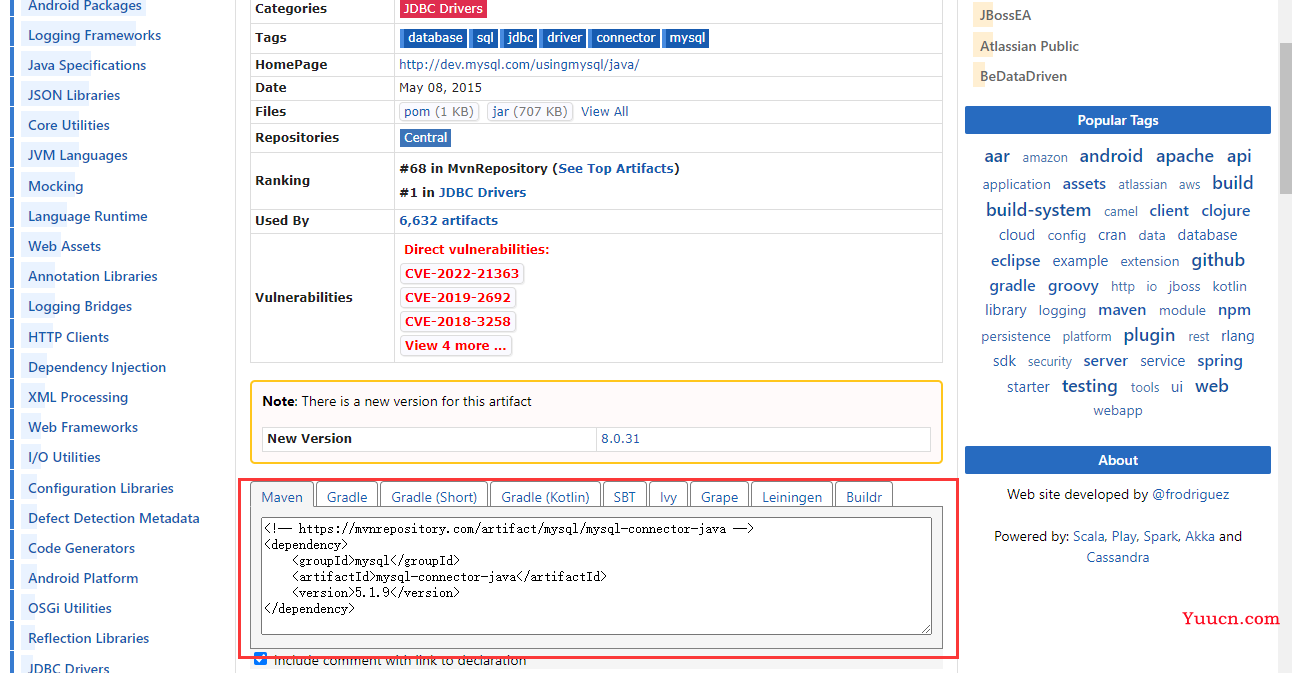Screen dimensions: 1292x673
Task: Open vulnerability CVE-2022-21363
Action: coord(462,273)
